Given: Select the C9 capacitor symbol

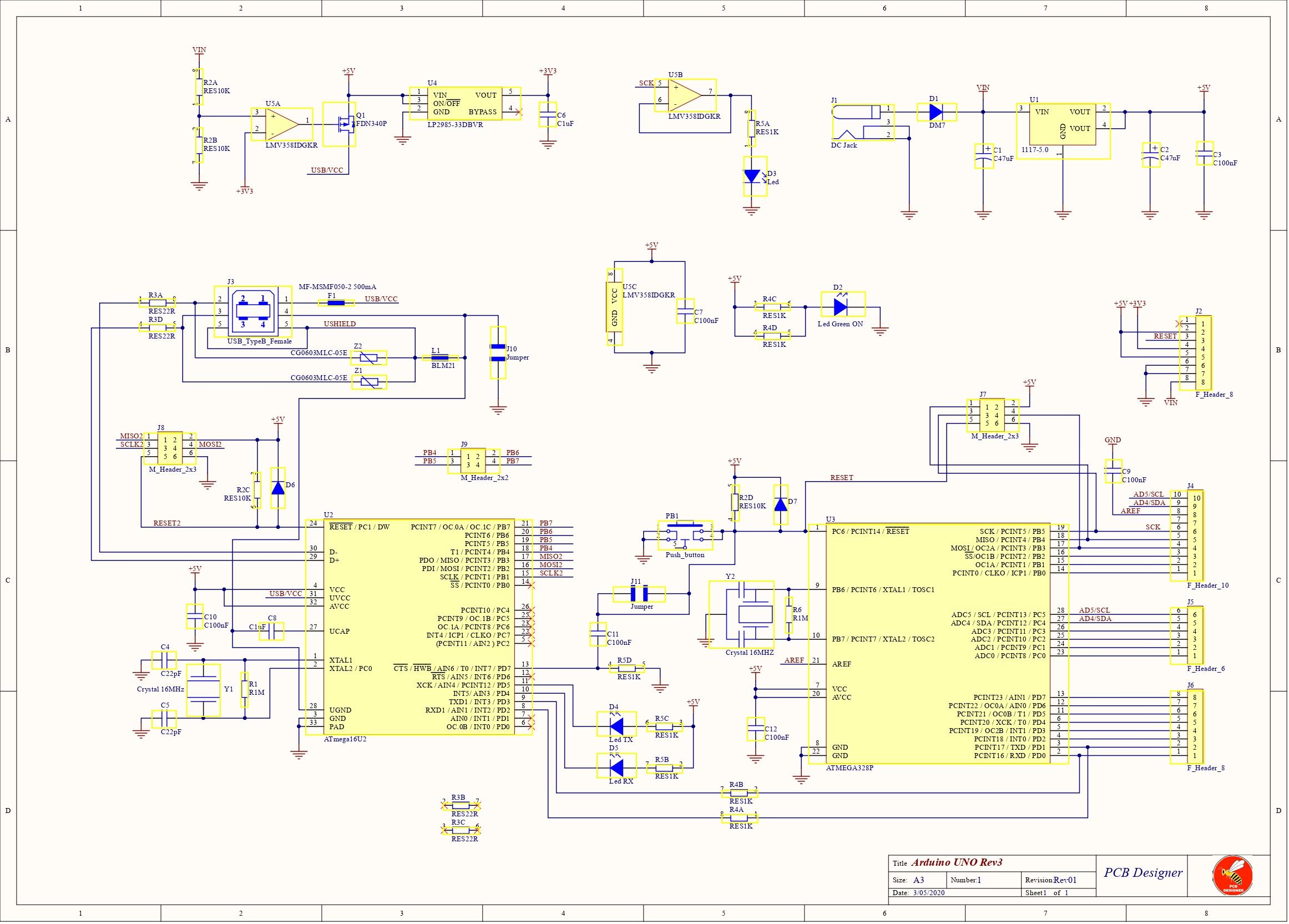Looking at the screenshot, I should coord(1114,472).
